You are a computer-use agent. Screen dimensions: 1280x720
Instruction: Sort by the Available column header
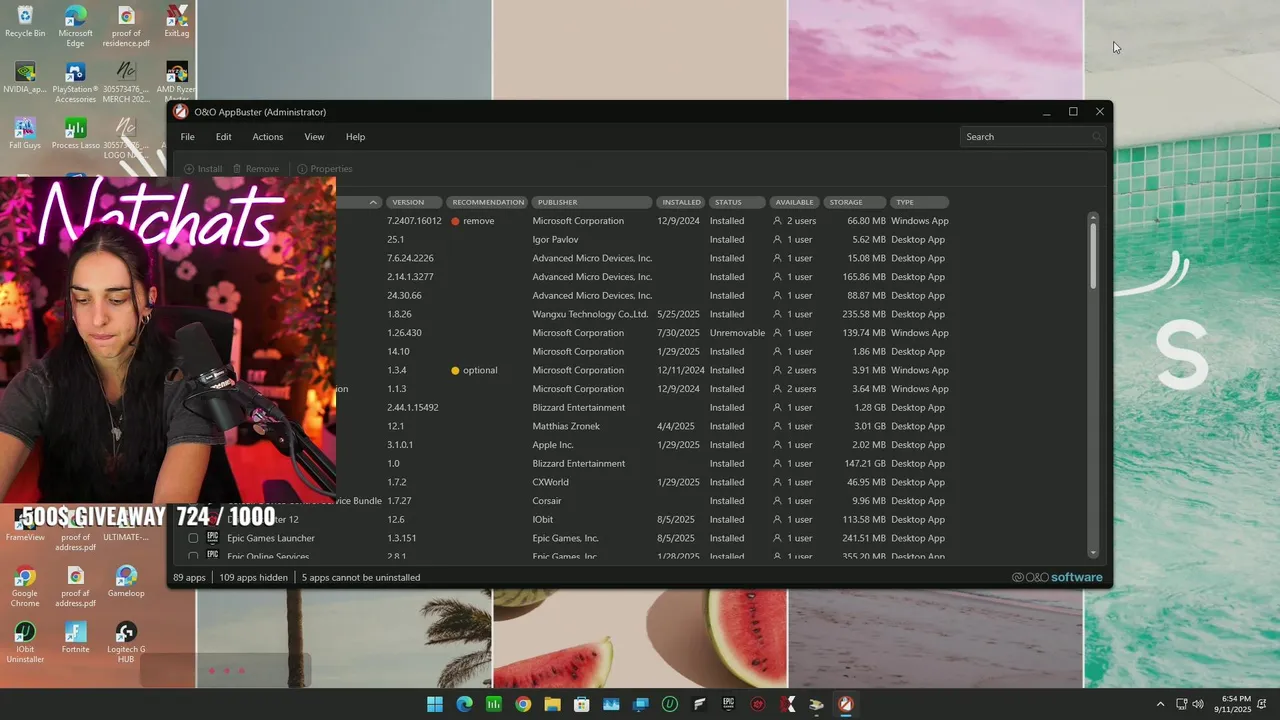795,202
